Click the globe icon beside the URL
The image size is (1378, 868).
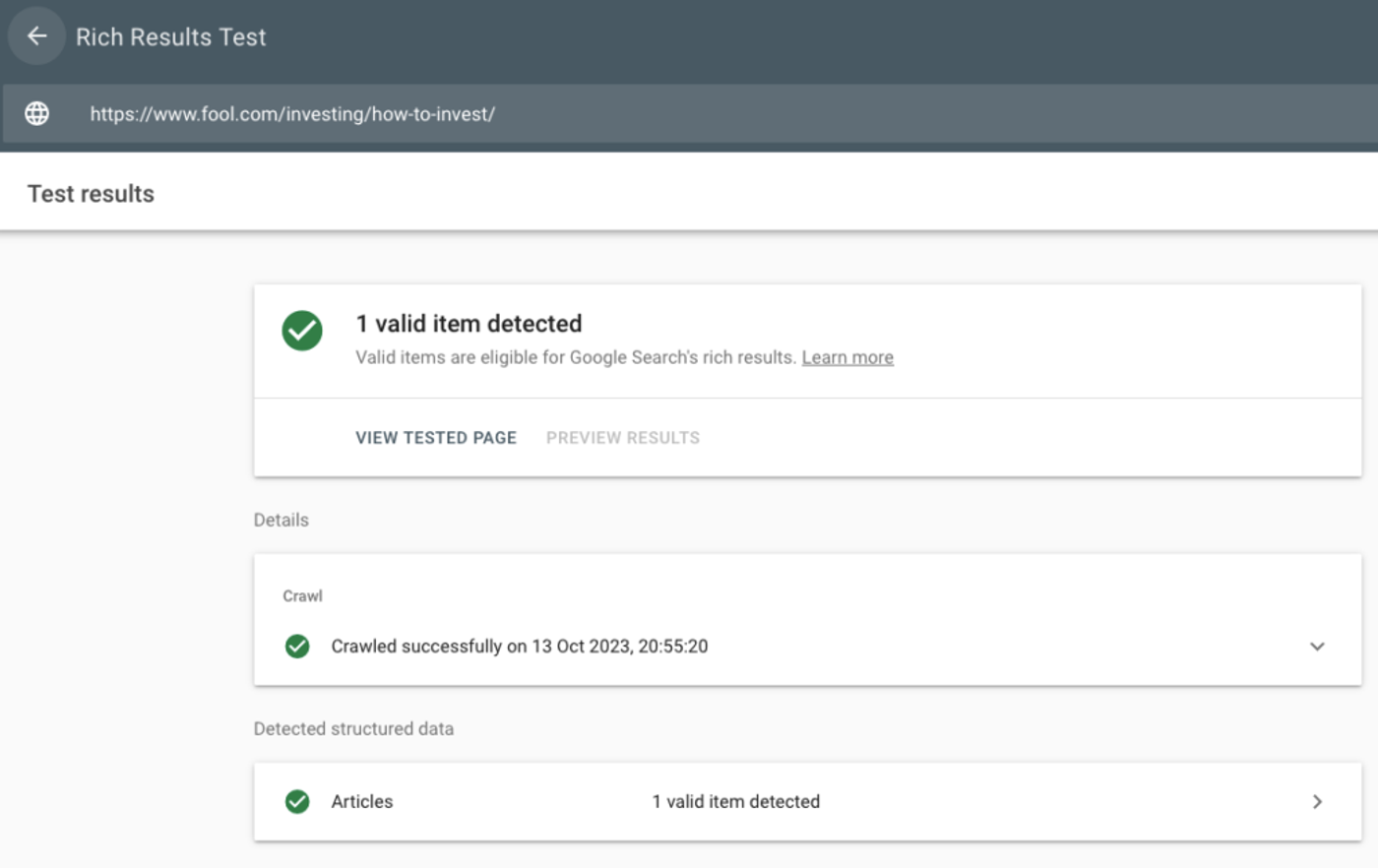[x=36, y=113]
